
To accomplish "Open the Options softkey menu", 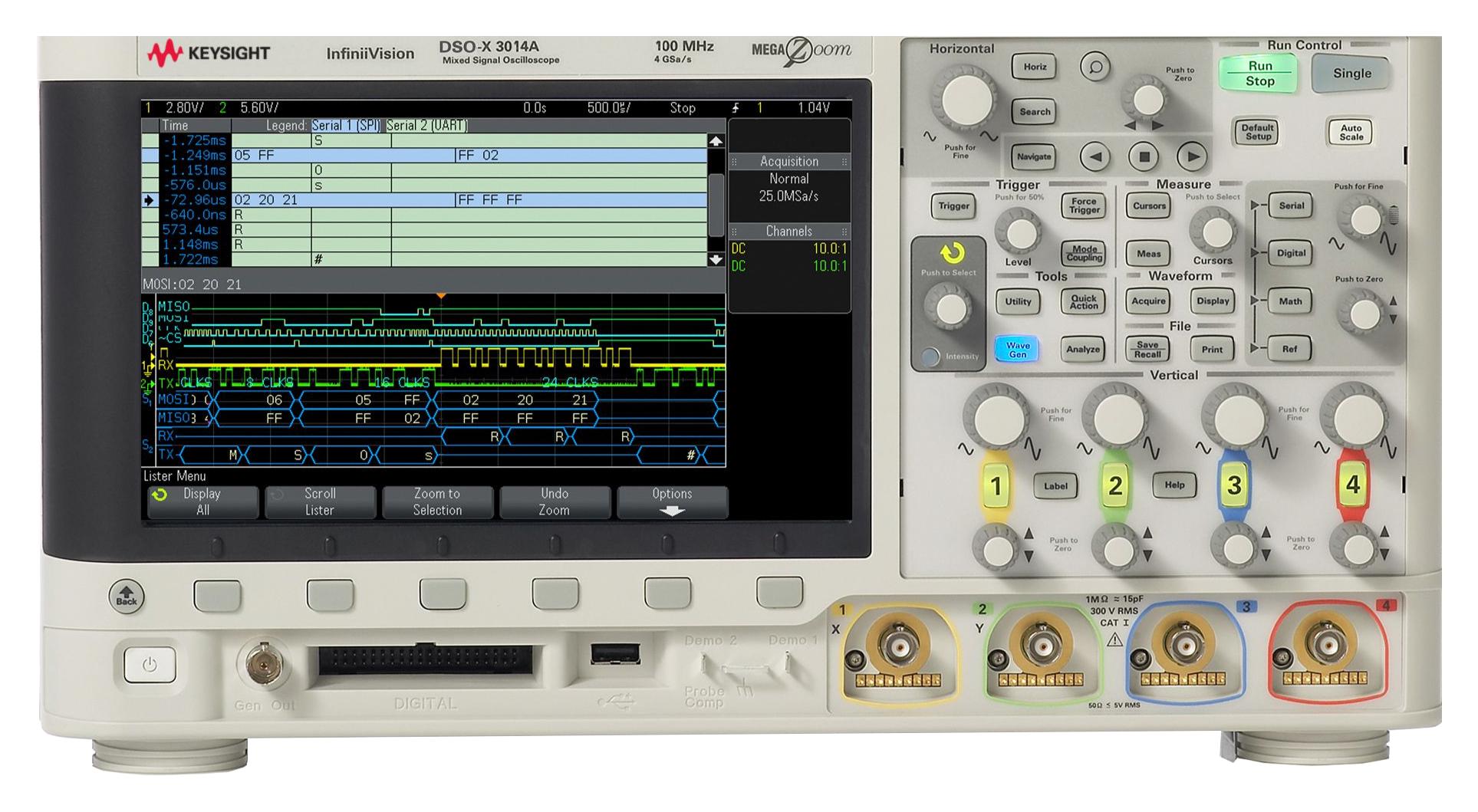I will coord(672,502).
